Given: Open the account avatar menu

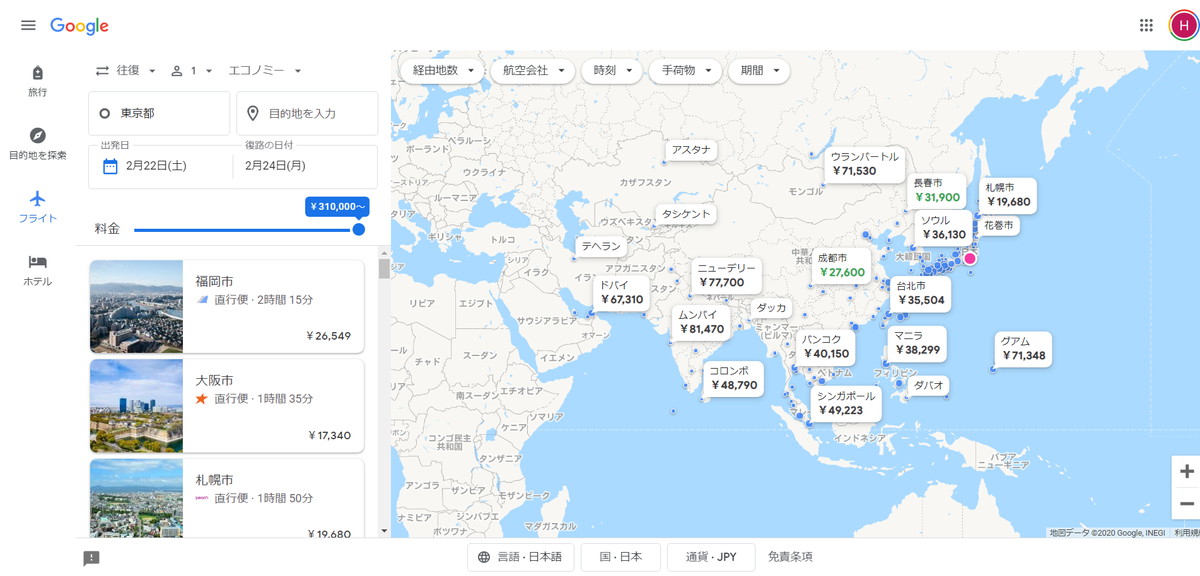Looking at the screenshot, I should pos(1183,26).
